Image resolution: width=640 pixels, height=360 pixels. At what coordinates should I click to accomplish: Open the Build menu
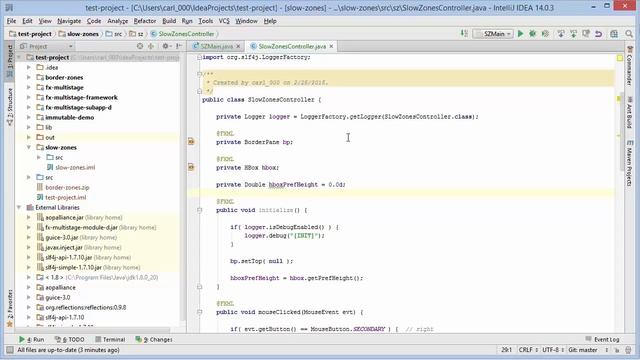click(x=169, y=21)
